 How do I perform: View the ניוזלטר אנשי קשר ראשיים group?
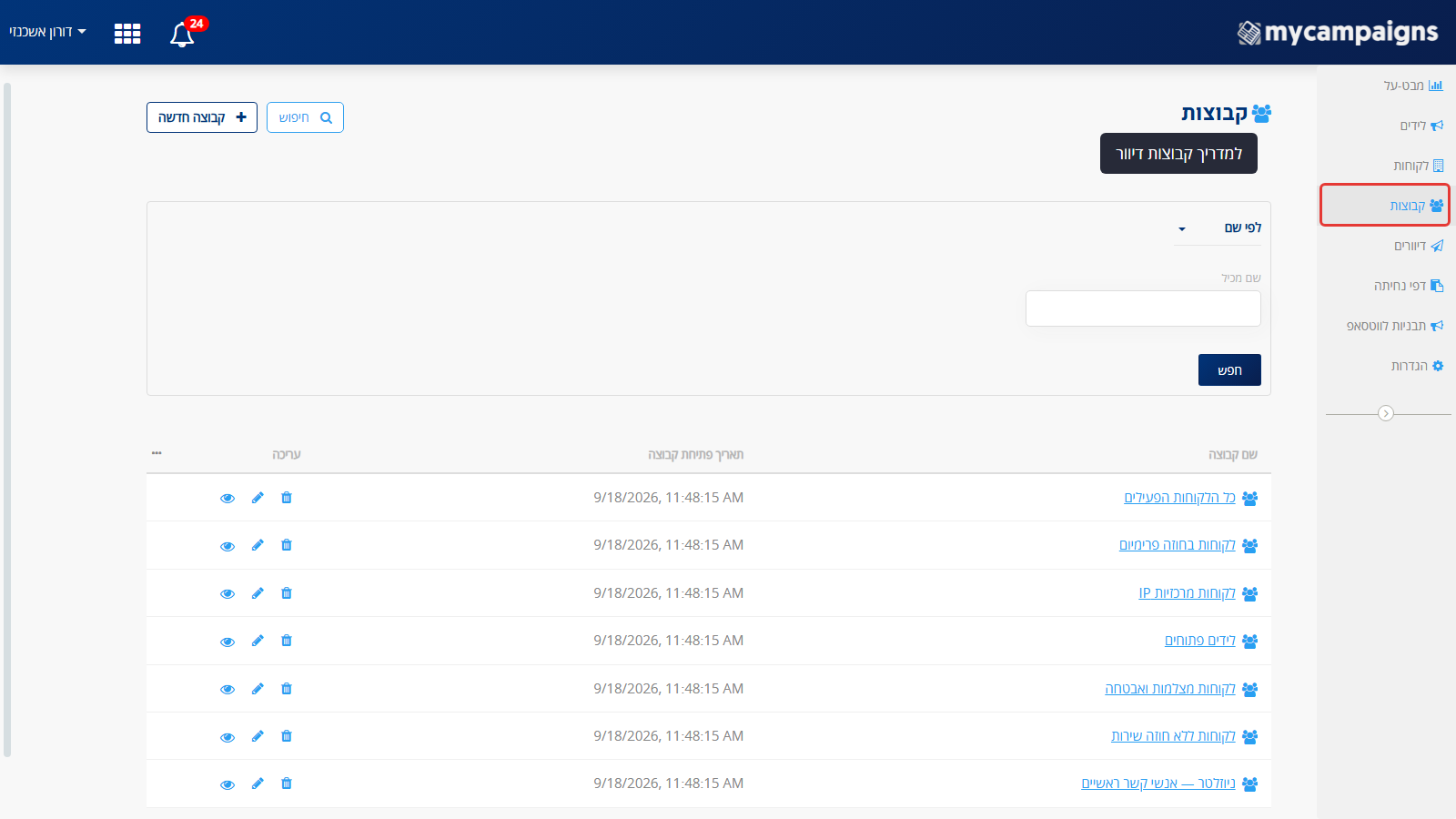coord(227,784)
